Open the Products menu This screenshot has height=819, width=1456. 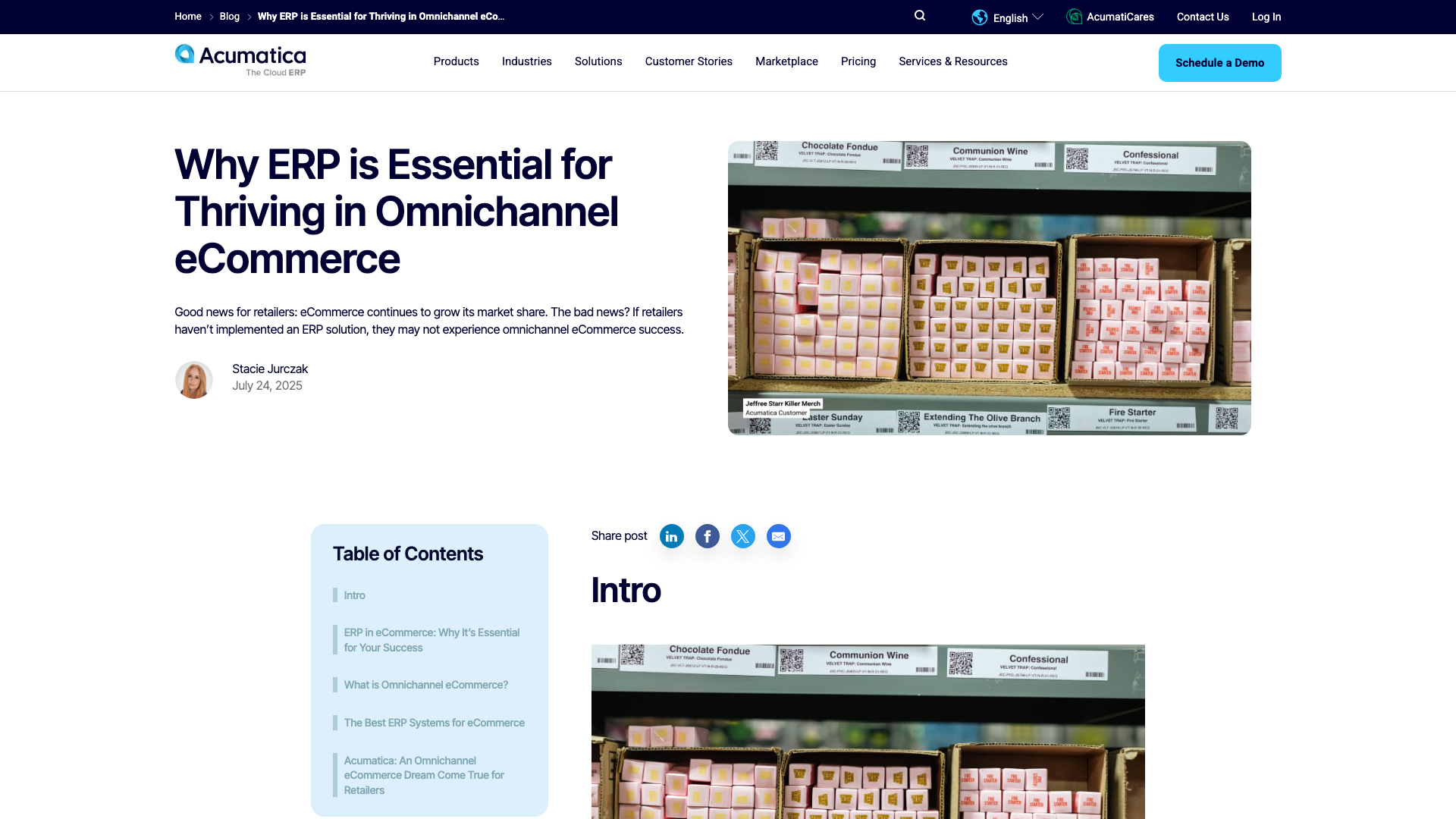point(456,61)
